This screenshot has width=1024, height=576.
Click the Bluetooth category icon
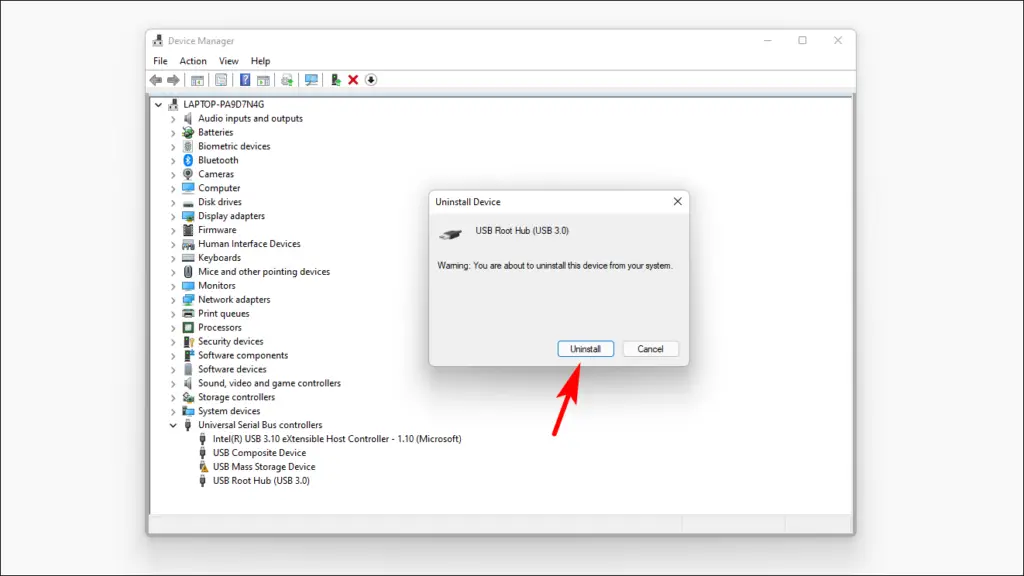pyautogui.click(x=188, y=160)
